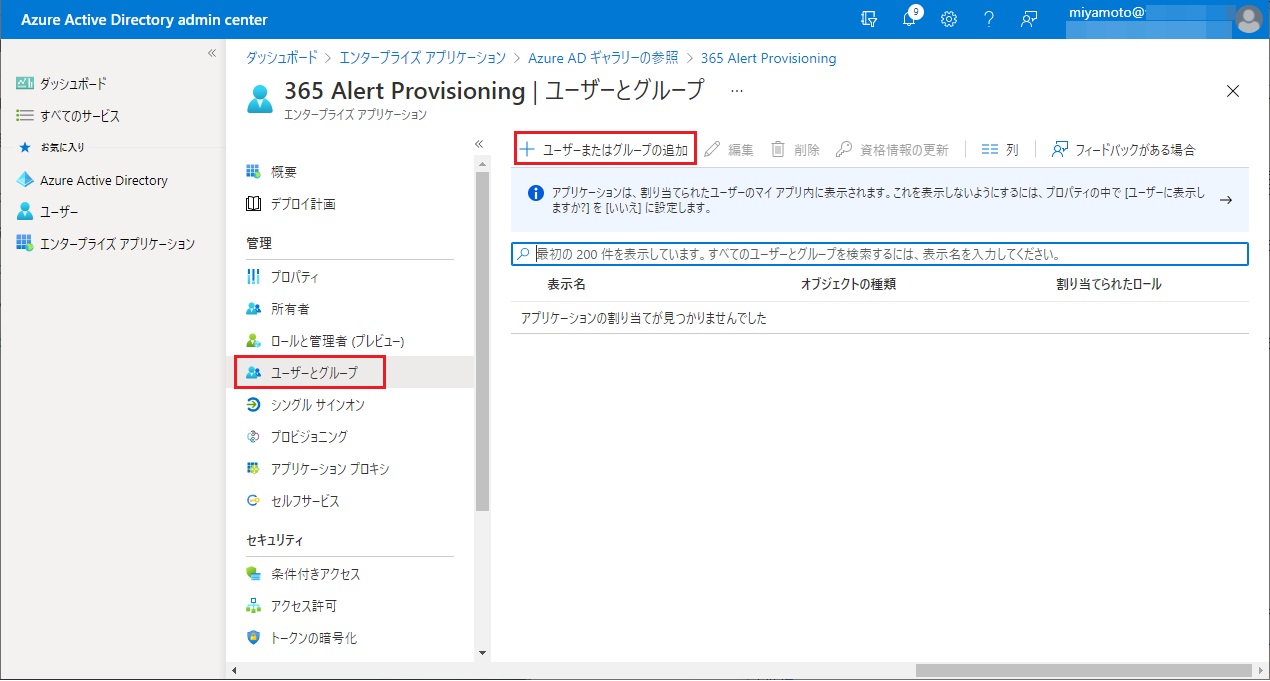Collapse the left portal sidebar
This screenshot has width=1270, height=681.
tap(211, 53)
